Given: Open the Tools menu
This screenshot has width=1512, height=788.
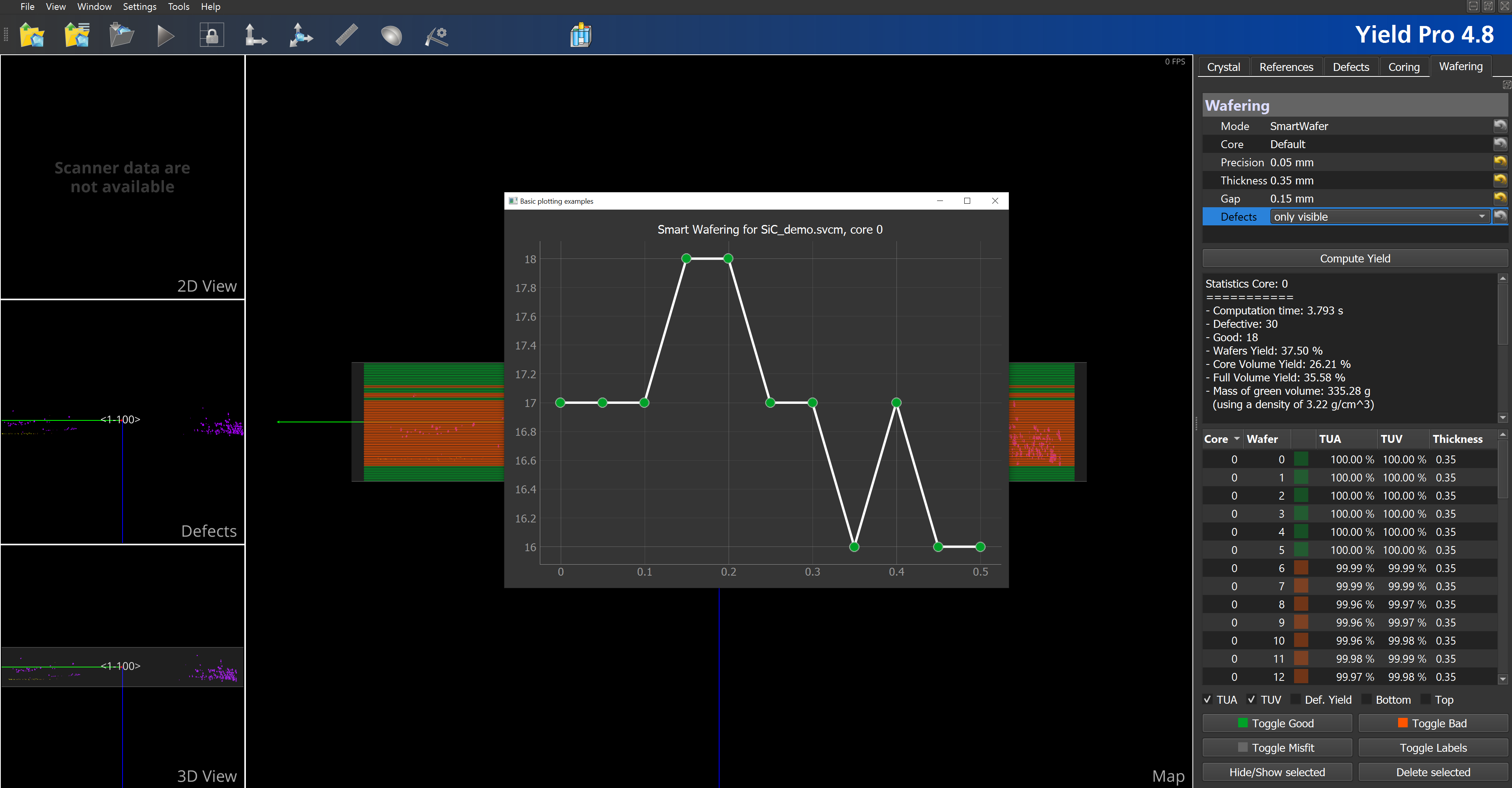Looking at the screenshot, I should point(179,6).
